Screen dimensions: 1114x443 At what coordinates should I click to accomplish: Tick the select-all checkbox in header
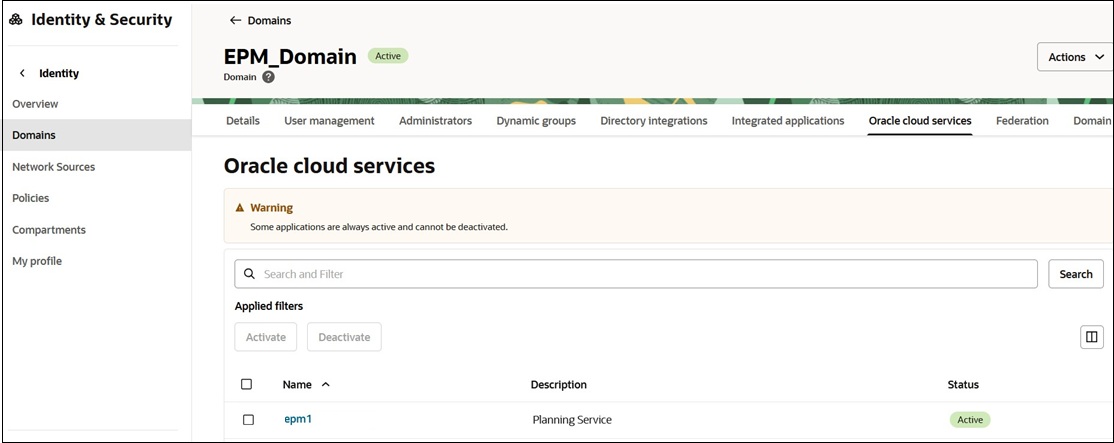point(247,384)
